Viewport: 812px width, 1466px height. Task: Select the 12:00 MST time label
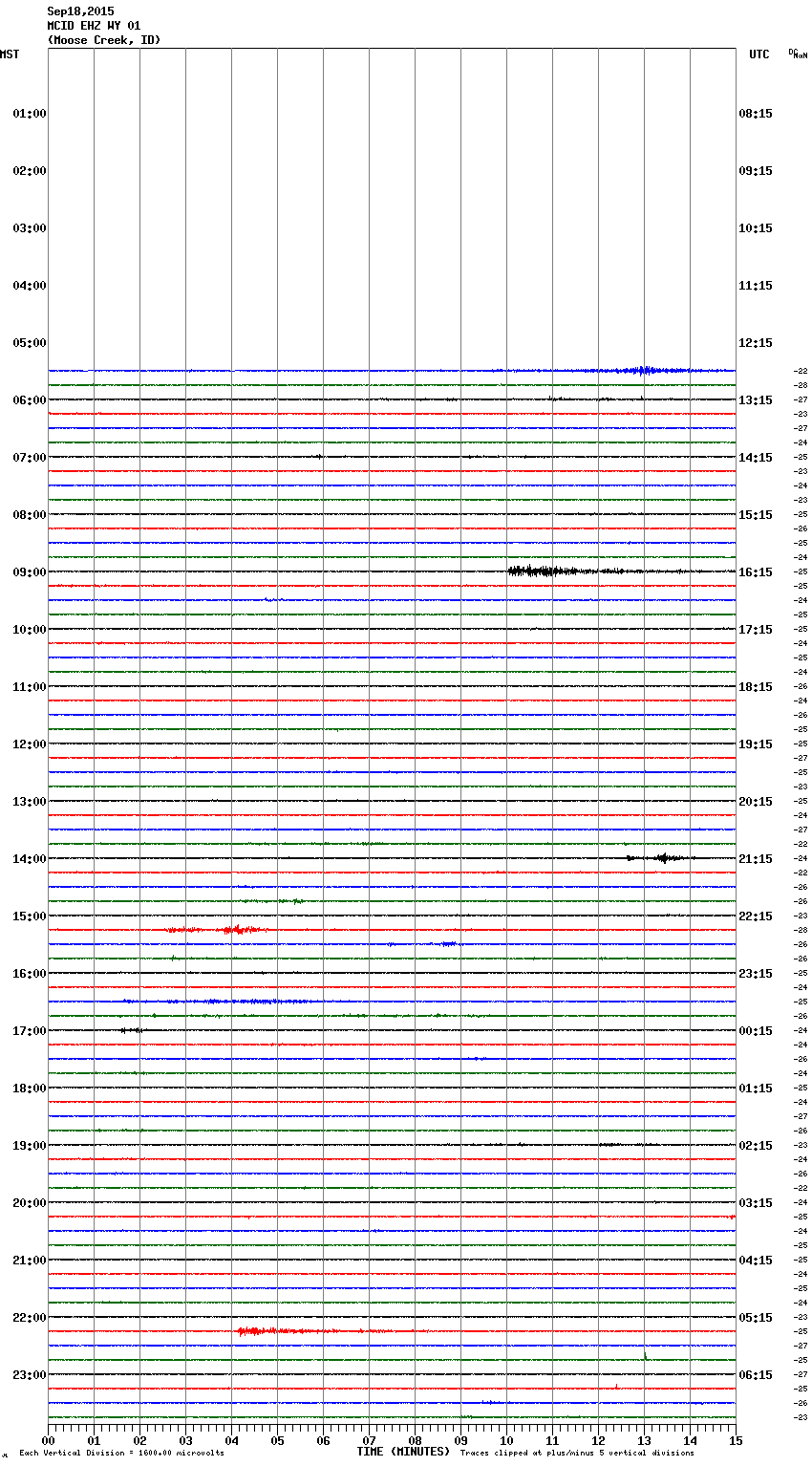[x=30, y=744]
